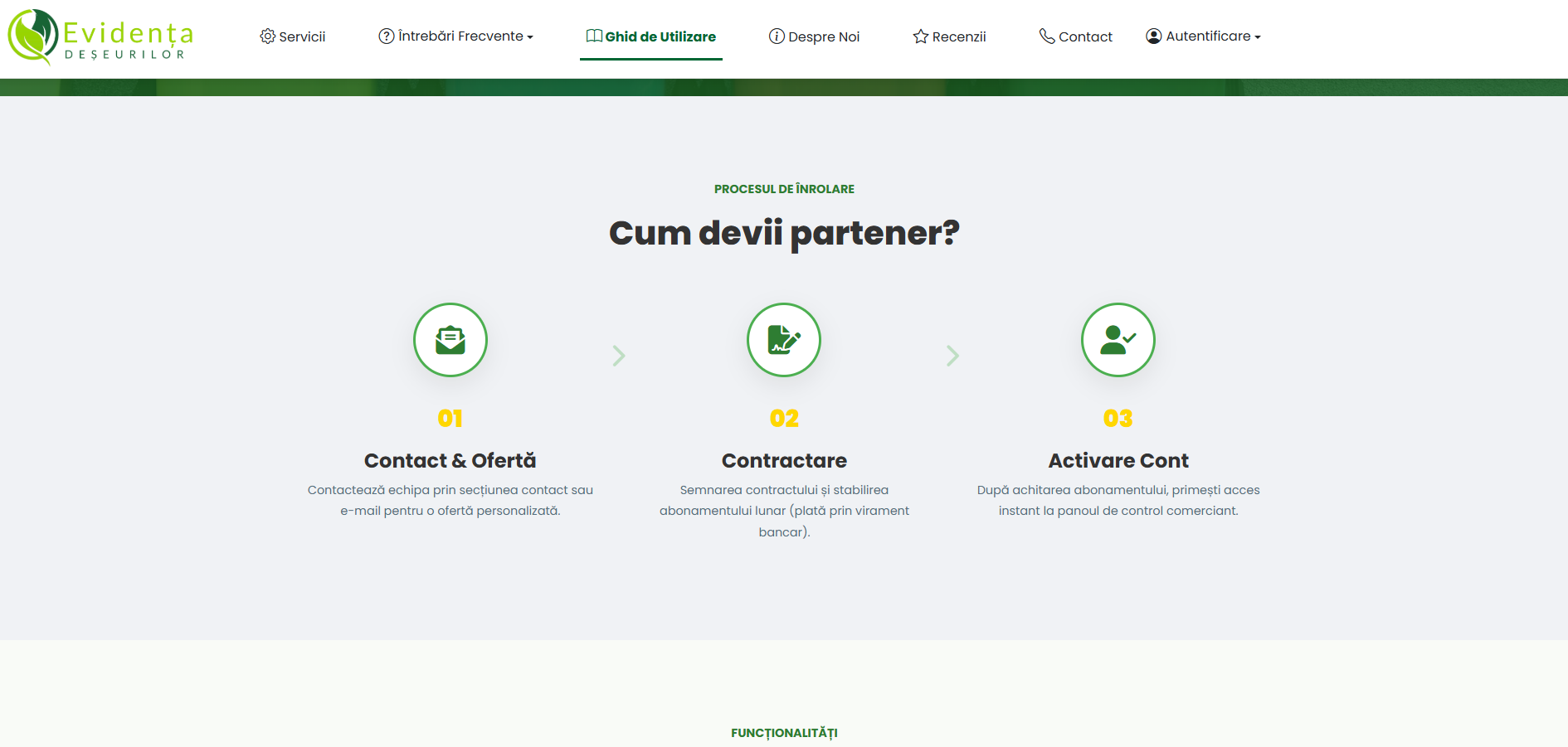The width and height of the screenshot is (1568, 747).
Task: Click the user check icon for step 03
Action: (x=1118, y=340)
